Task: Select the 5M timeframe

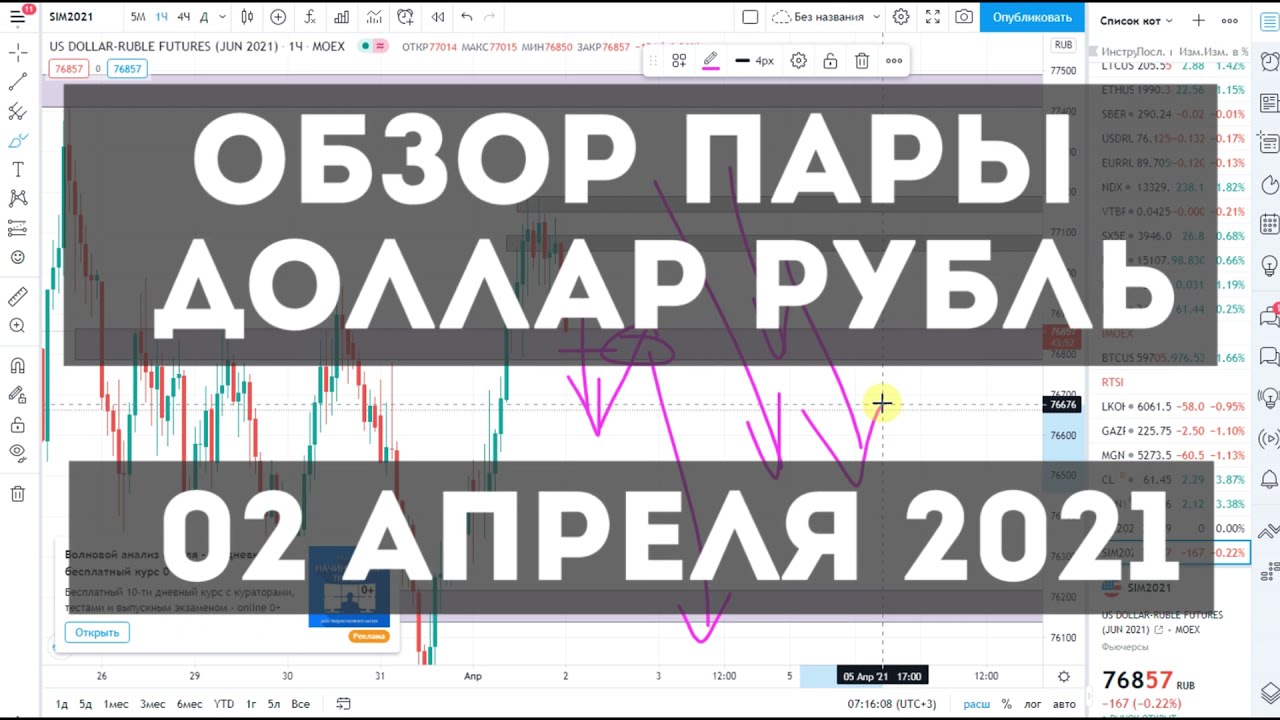Action: [138, 17]
